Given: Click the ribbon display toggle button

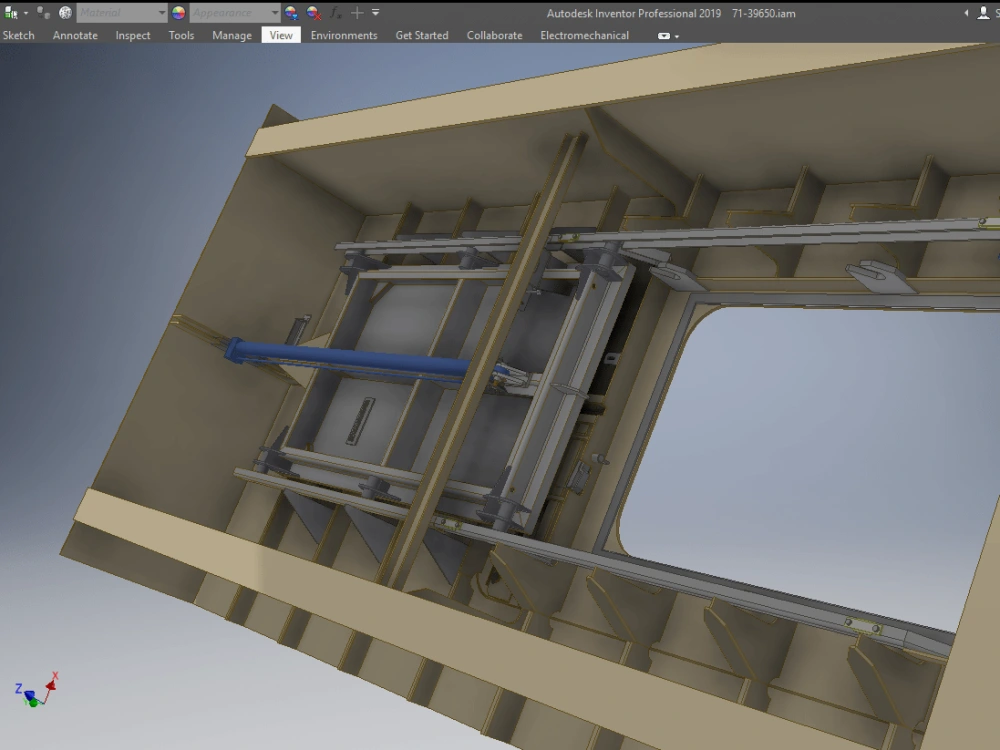Looking at the screenshot, I should [x=663, y=35].
